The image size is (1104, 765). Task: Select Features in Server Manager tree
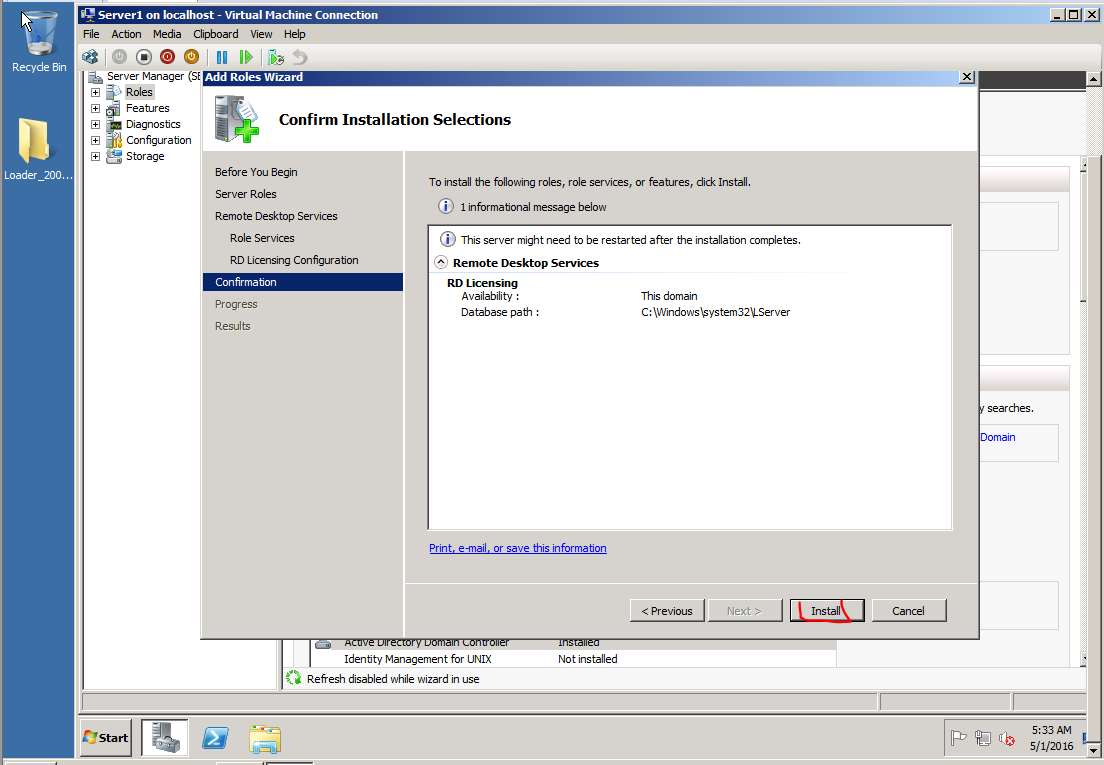coord(147,108)
